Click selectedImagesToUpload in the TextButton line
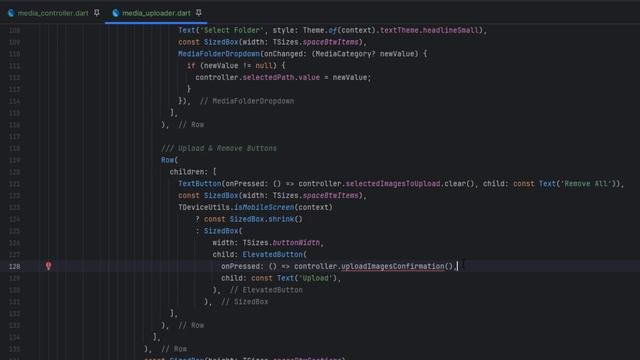The width and height of the screenshot is (640, 360). click(x=393, y=184)
